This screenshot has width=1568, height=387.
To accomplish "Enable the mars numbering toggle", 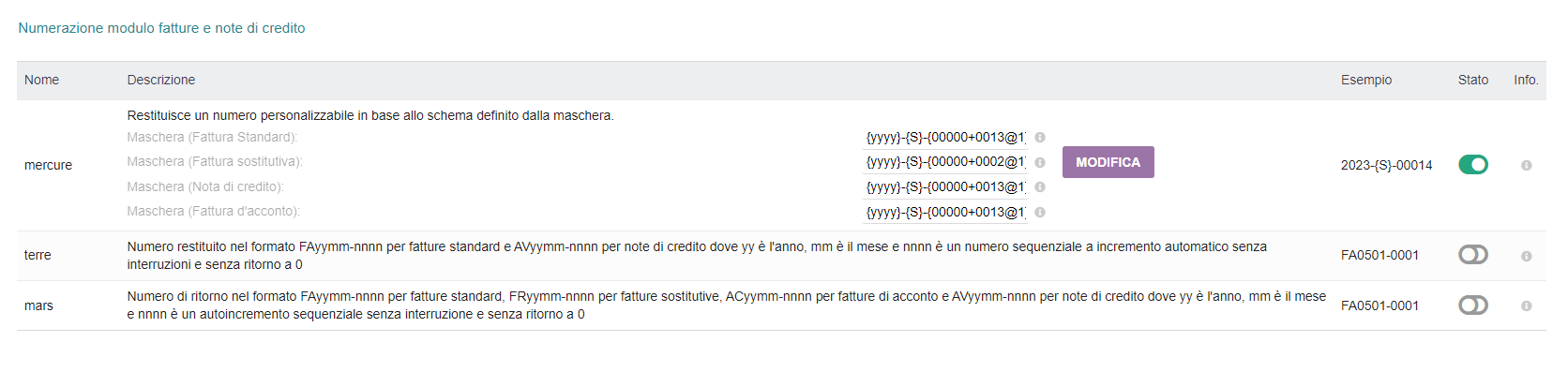I will click(x=1473, y=305).
